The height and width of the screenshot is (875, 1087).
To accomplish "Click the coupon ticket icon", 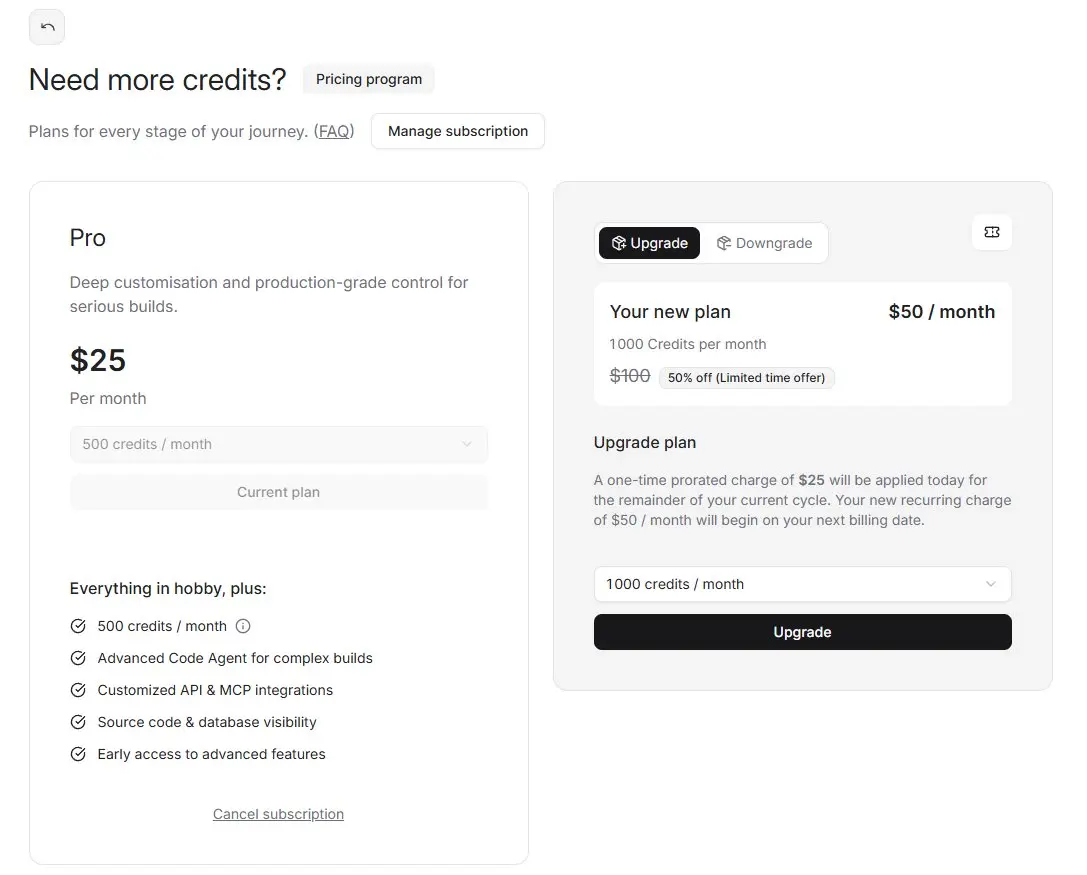I will tap(991, 232).
